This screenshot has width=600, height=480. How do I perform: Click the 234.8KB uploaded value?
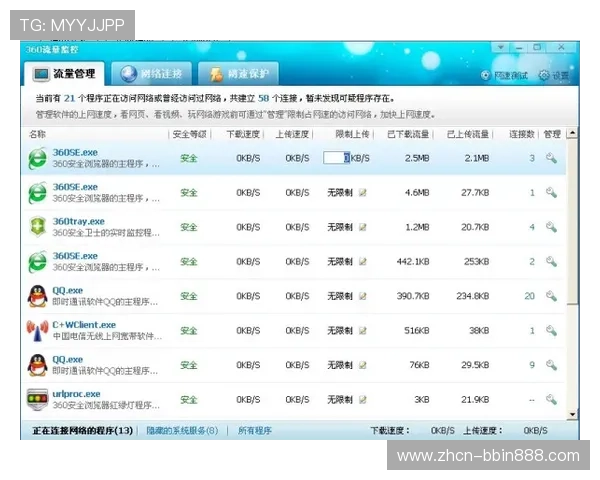click(473, 296)
